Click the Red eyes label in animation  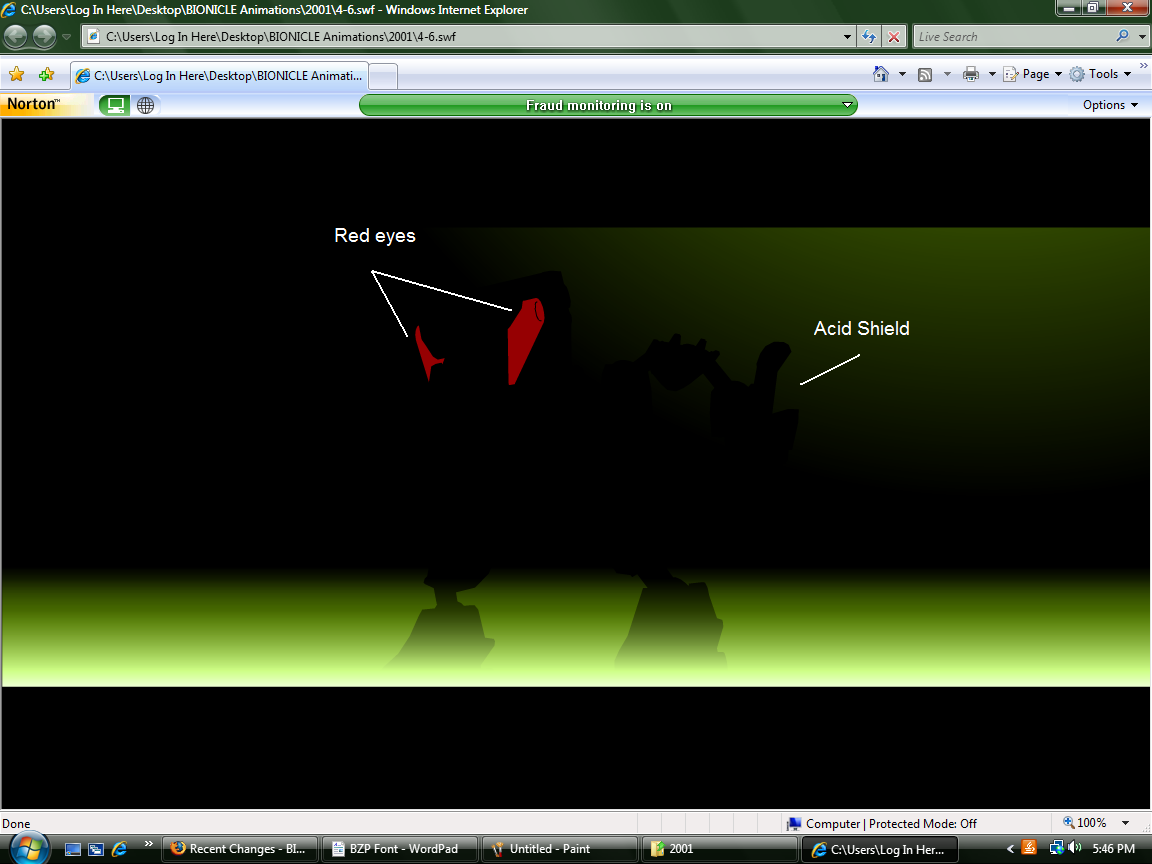tap(375, 236)
